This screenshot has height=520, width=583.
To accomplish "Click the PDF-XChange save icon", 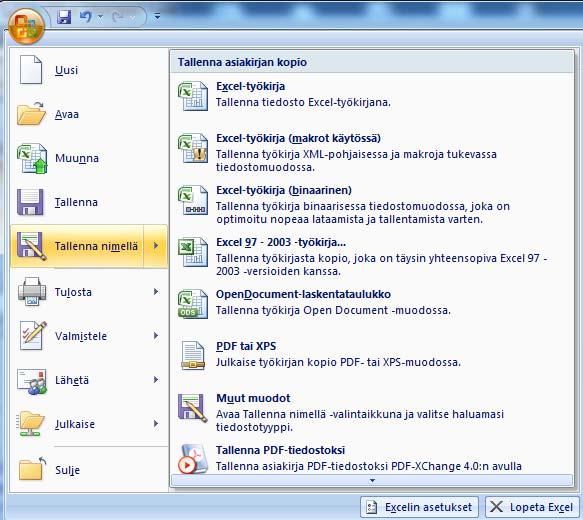I will [193, 459].
